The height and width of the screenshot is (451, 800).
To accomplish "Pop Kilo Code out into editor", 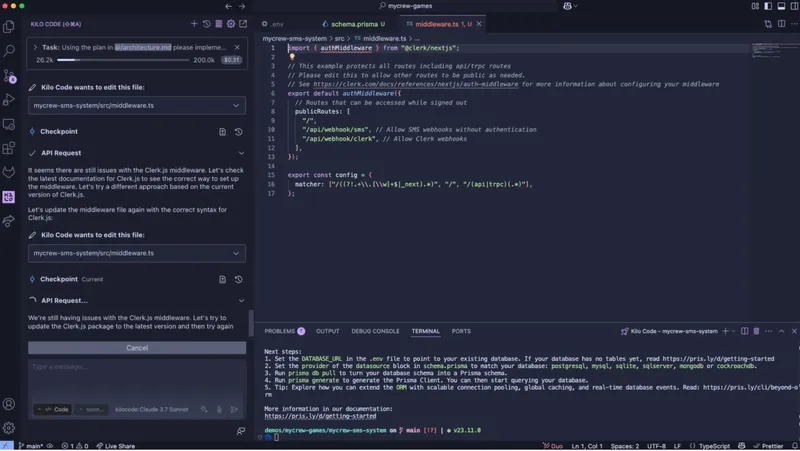I will tap(243, 23).
